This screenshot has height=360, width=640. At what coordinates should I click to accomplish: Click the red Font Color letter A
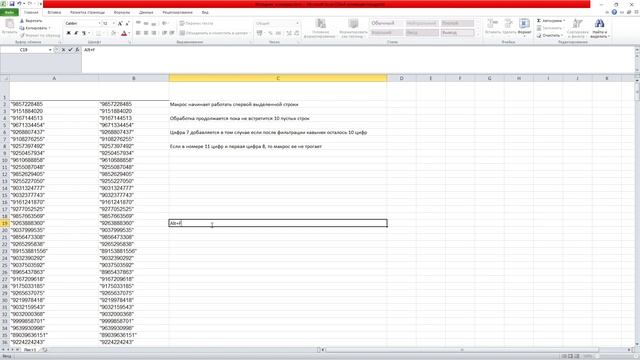124,33
